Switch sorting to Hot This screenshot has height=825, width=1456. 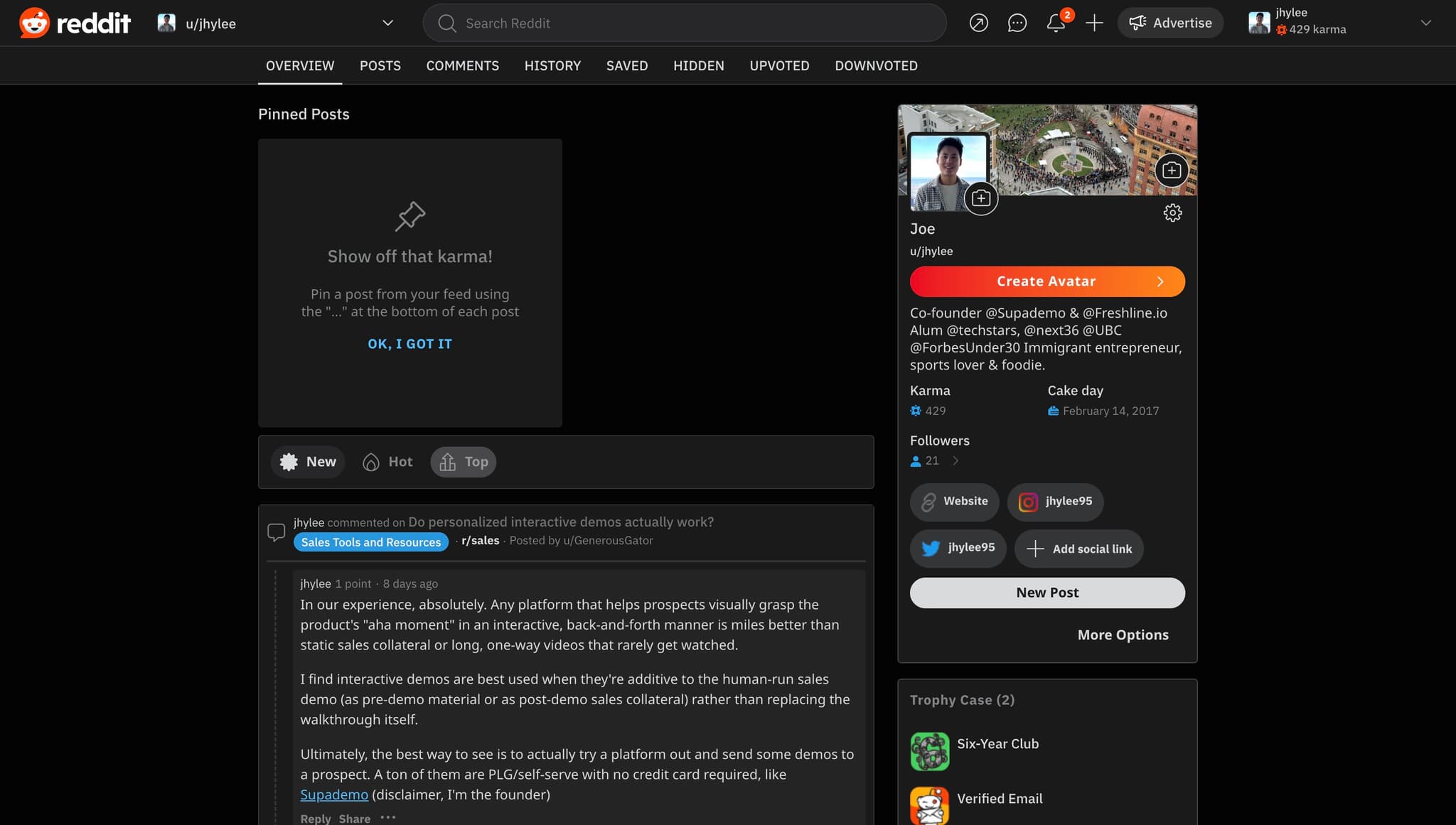(387, 461)
